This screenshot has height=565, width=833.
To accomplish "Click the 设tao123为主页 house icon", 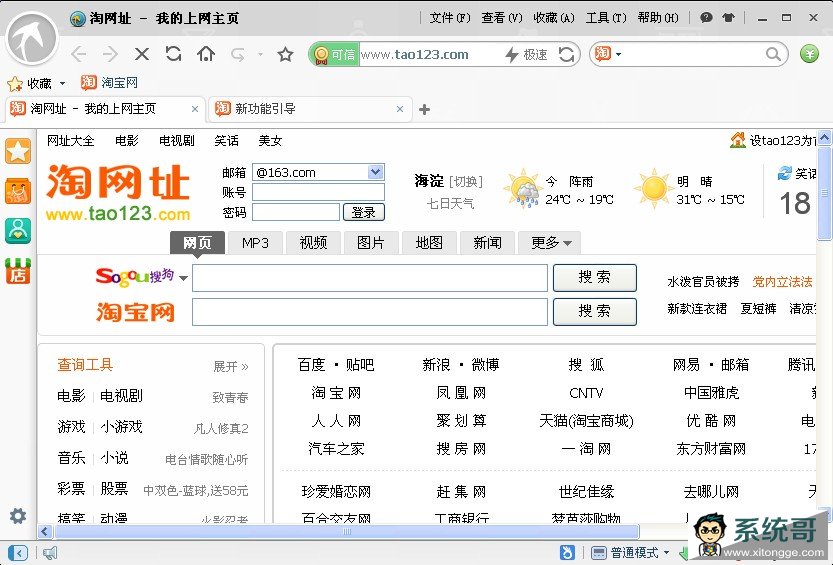I will (737, 140).
